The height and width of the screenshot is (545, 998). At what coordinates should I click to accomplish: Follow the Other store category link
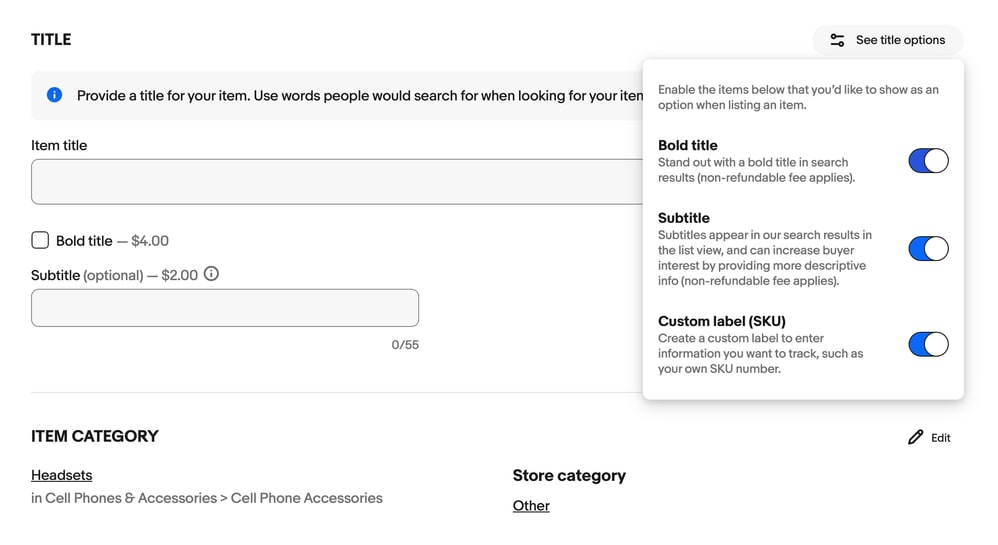point(531,506)
